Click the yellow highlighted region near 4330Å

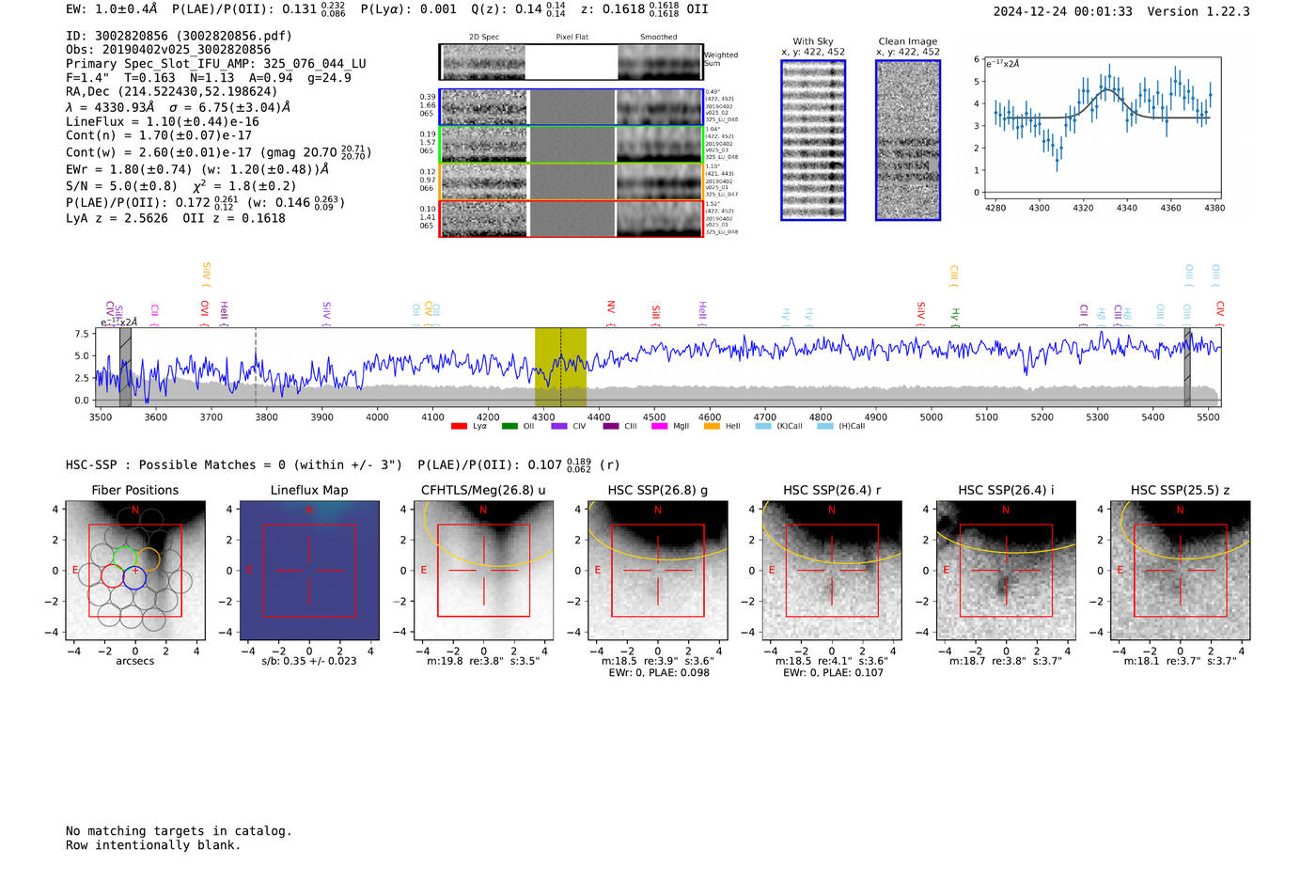pos(560,368)
